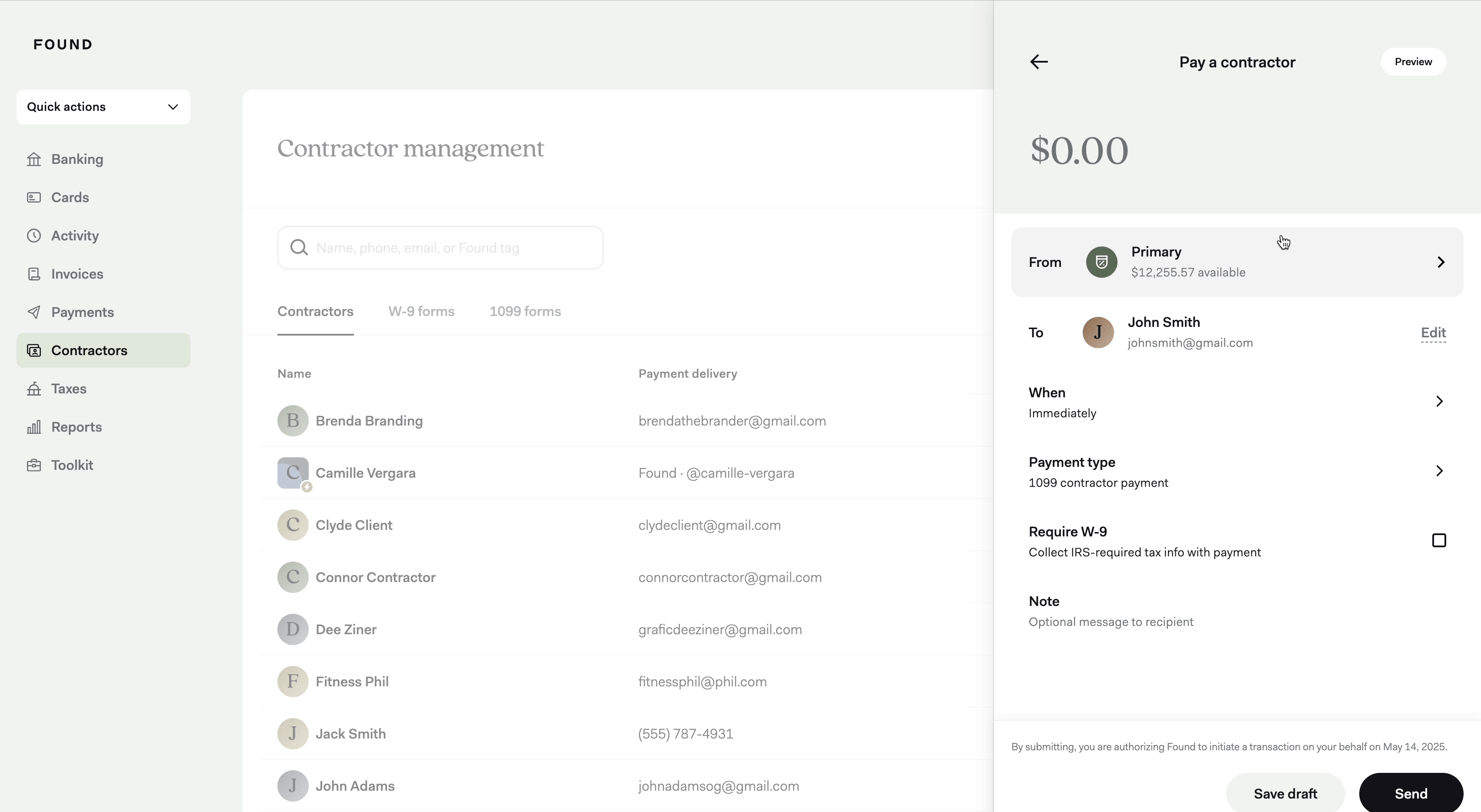
Task: Click johnadamsog@gmail.com email
Action: pyautogui.click(x=719, y=786)
